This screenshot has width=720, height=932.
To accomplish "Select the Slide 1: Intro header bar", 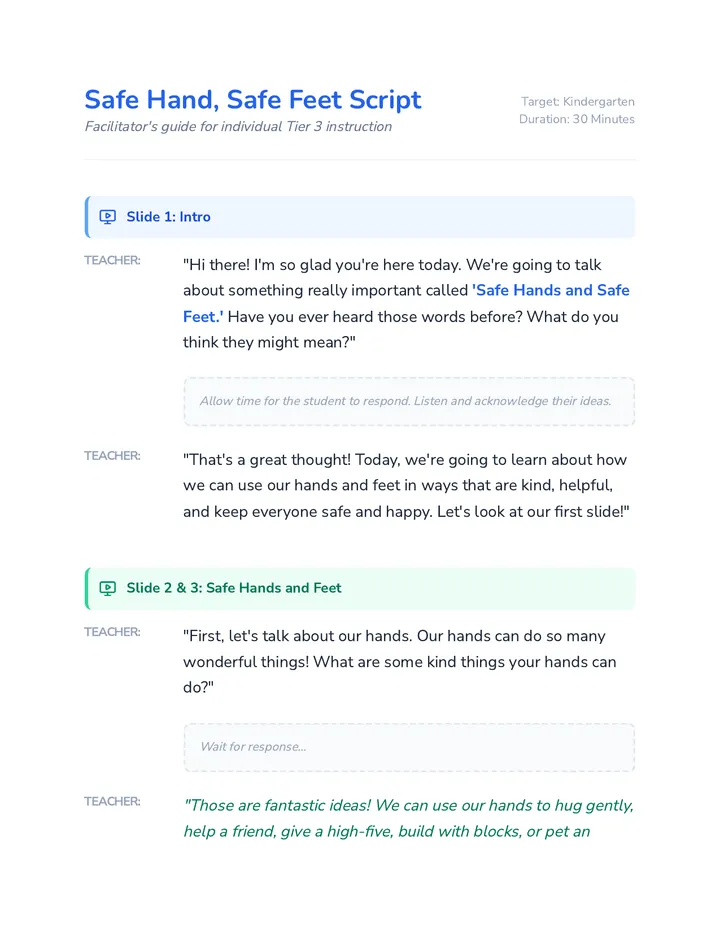I will pyautogui.click(x=360, y=217).
